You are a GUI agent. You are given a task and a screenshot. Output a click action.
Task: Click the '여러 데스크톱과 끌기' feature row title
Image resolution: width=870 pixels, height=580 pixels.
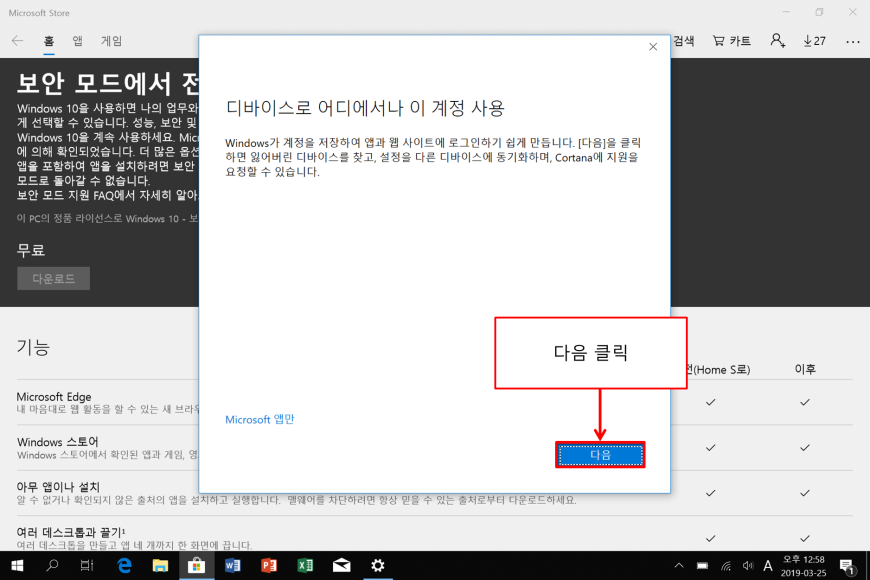[x=71, y=532]
